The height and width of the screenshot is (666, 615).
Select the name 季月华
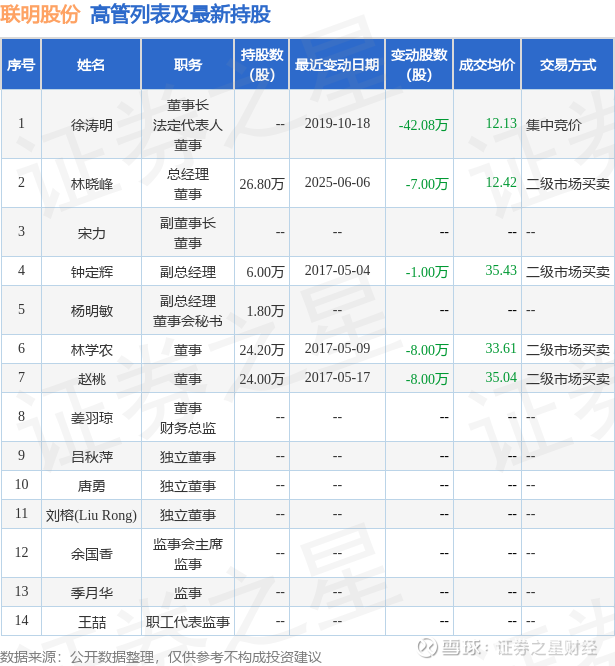(x=92, y=593)
